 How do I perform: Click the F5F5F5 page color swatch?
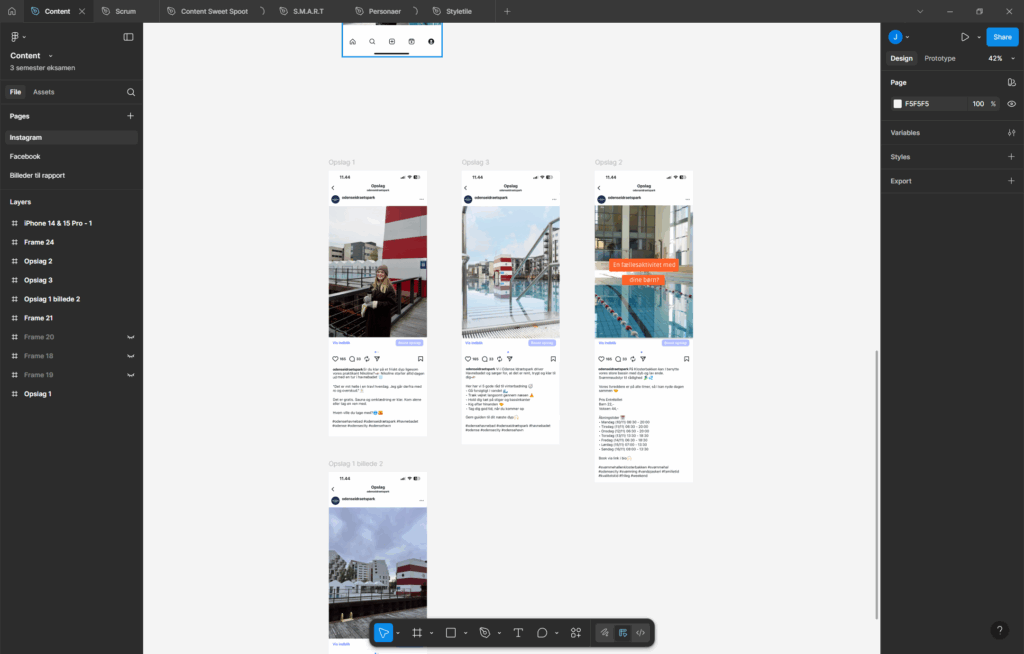pyautogui.click(x=897, y=104)
